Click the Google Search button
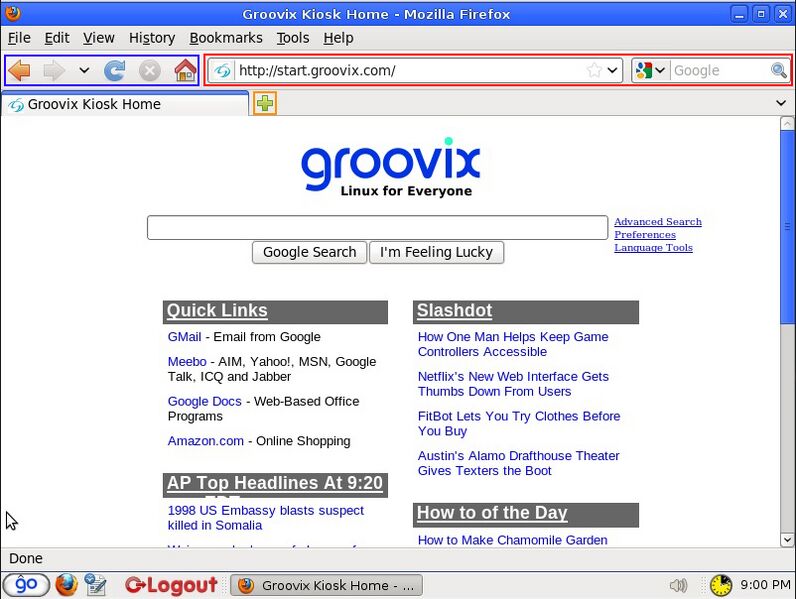796x599 pixels. pos(309,252)
